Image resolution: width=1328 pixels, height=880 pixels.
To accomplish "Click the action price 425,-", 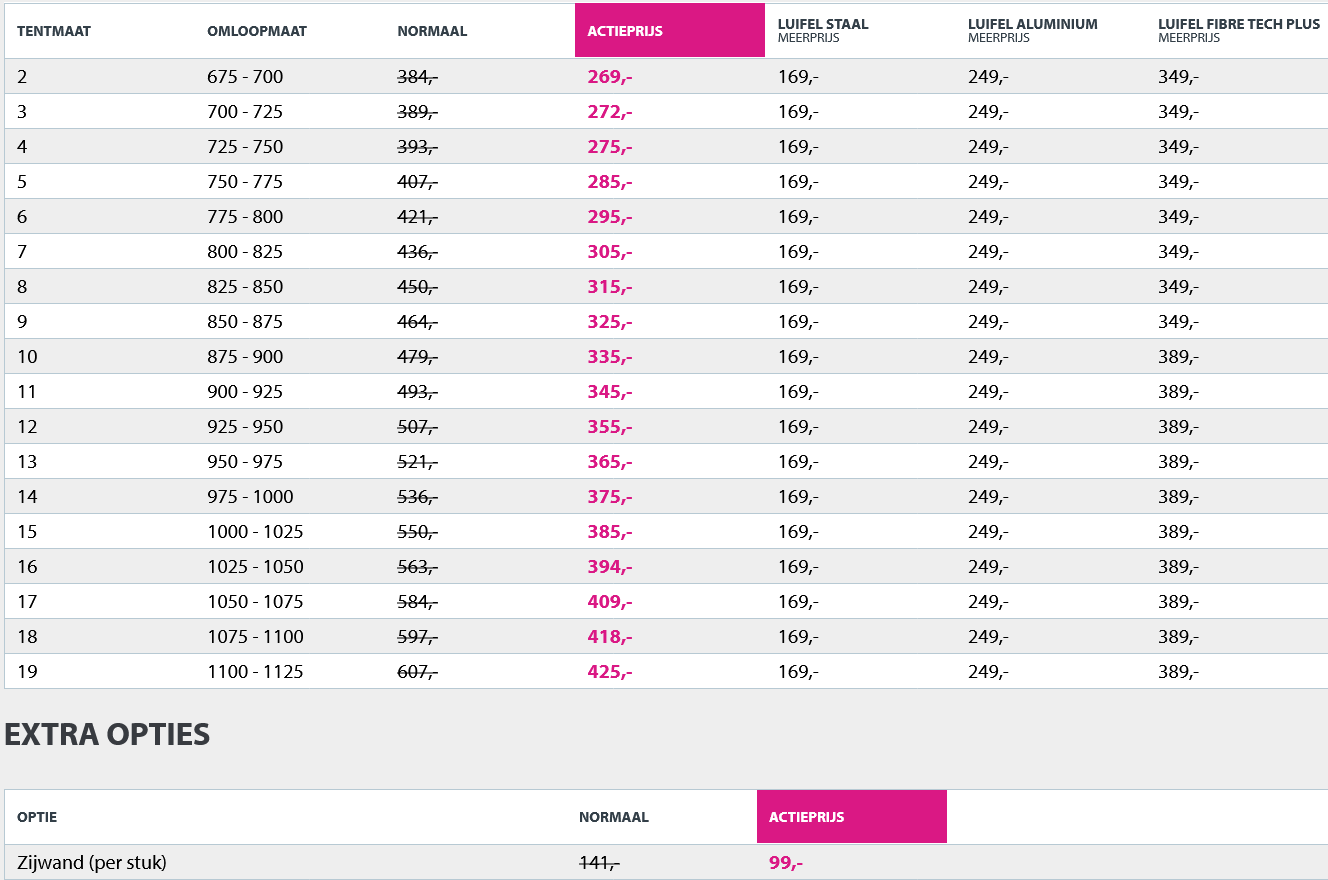I will pos(610,672).
